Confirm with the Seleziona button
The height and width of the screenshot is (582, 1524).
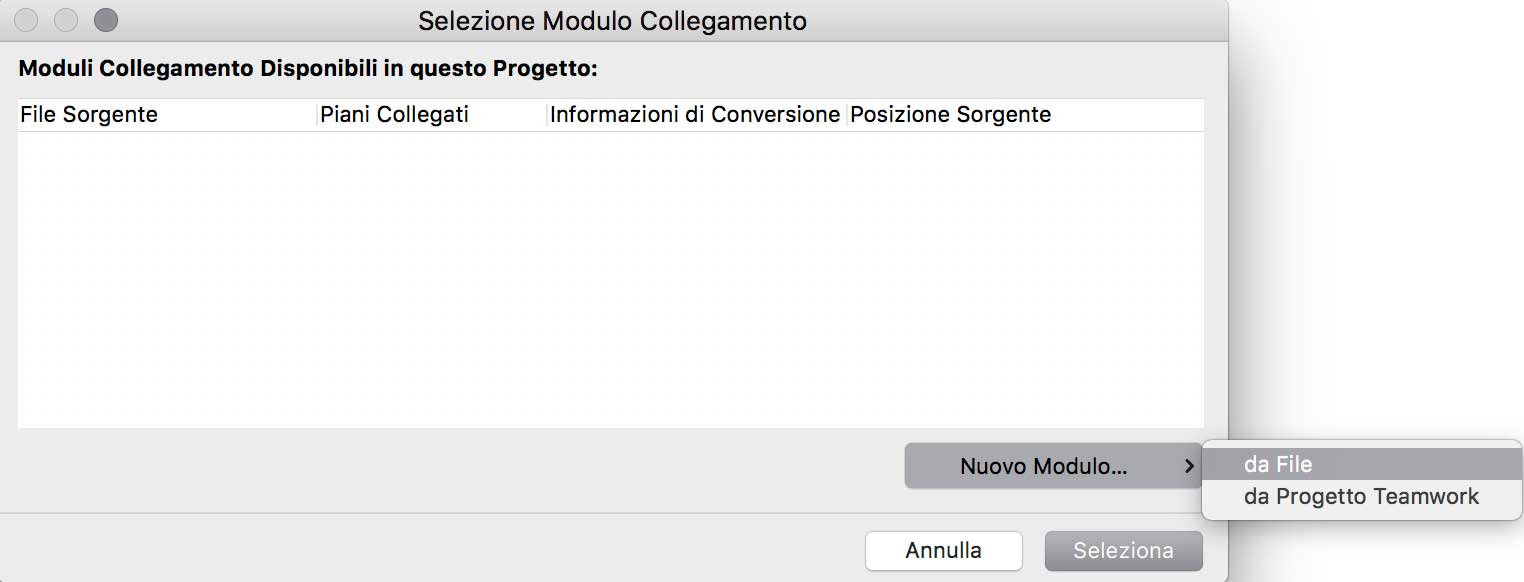coord(1123,551)
